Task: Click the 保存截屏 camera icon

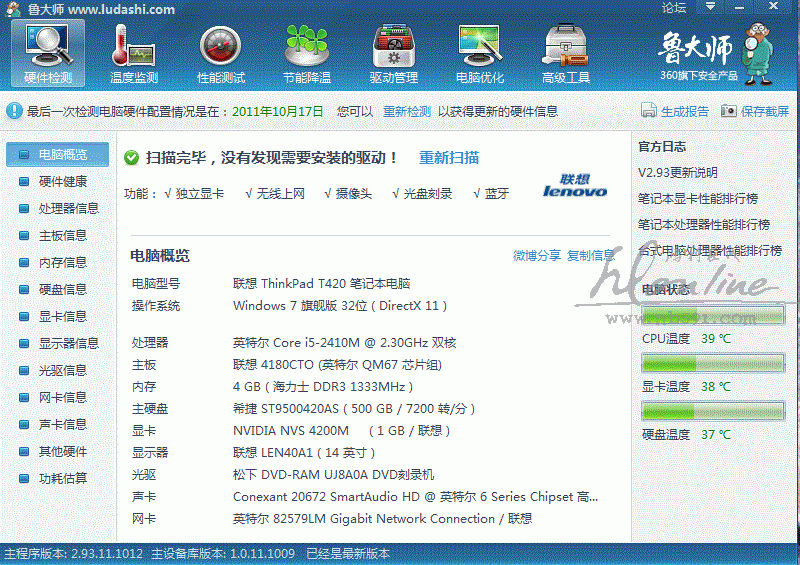Action: pyautogui.click(x=729, y=111)
